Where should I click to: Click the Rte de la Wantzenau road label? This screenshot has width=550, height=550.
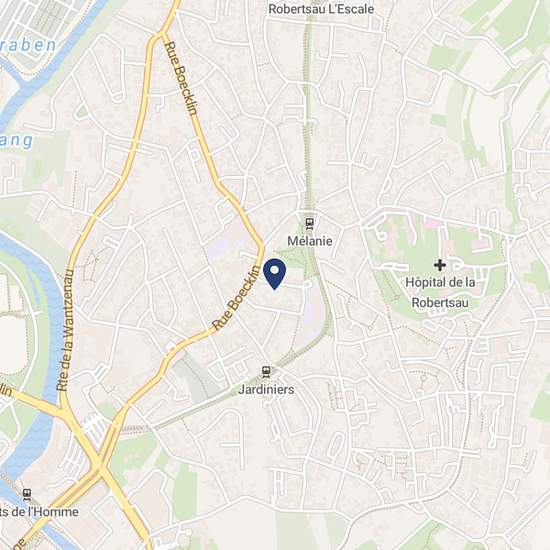(x=66, y=330)
